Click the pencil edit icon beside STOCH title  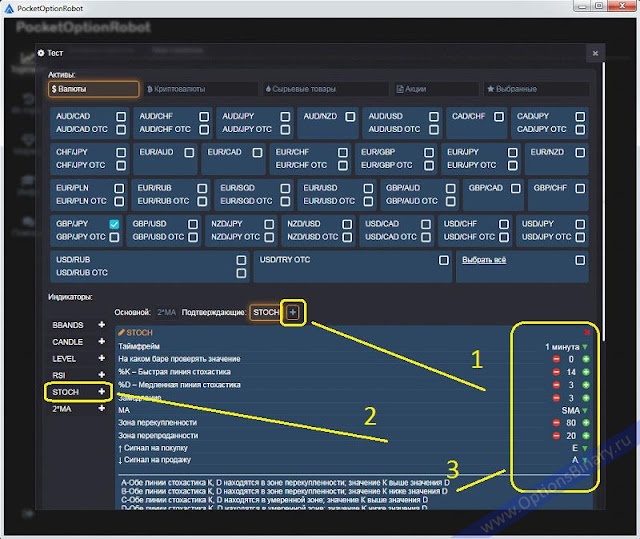(121, 333)
